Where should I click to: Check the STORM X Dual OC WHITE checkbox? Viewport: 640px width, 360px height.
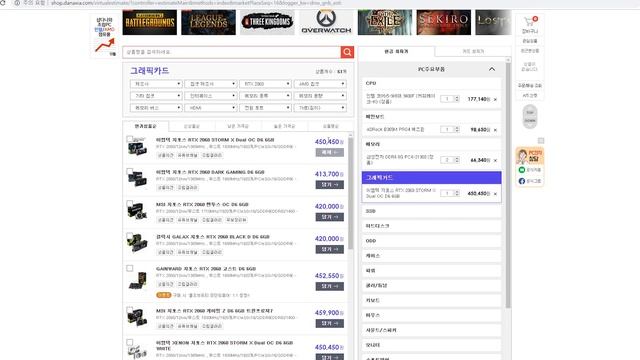point(129,342)
